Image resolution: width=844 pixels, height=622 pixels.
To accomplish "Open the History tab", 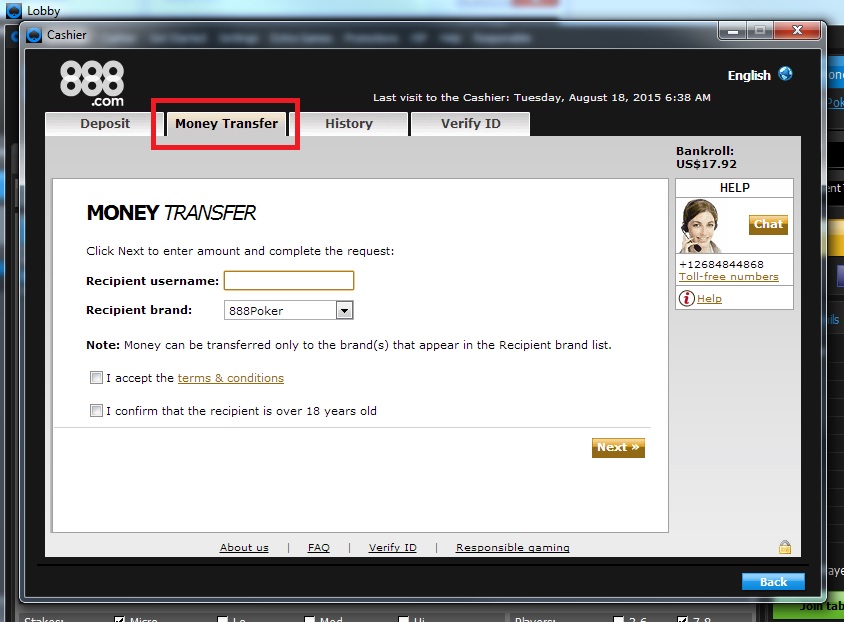I will pyautogui.click(x=349, y=124).
